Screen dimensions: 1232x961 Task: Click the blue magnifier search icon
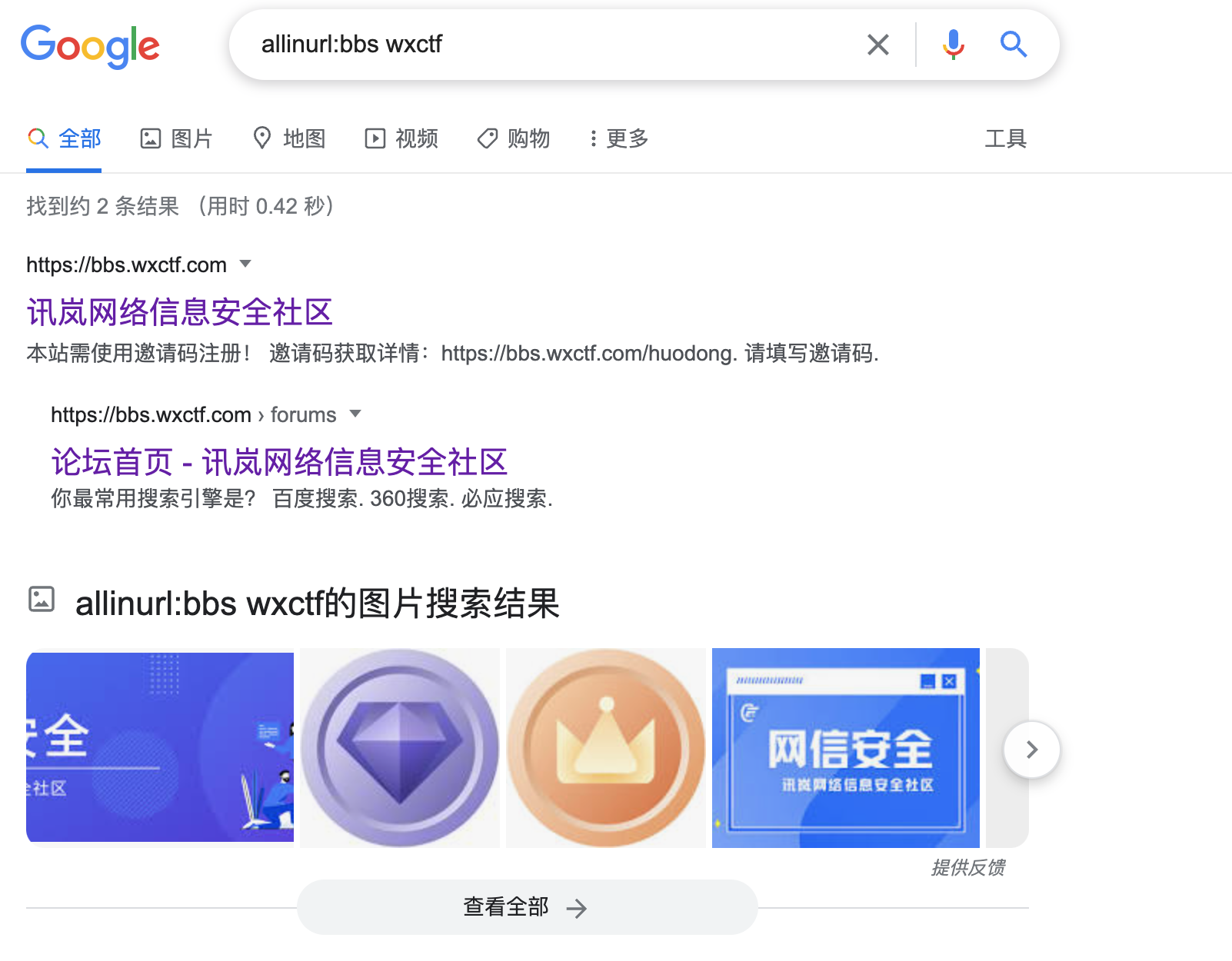(1013, 45)
